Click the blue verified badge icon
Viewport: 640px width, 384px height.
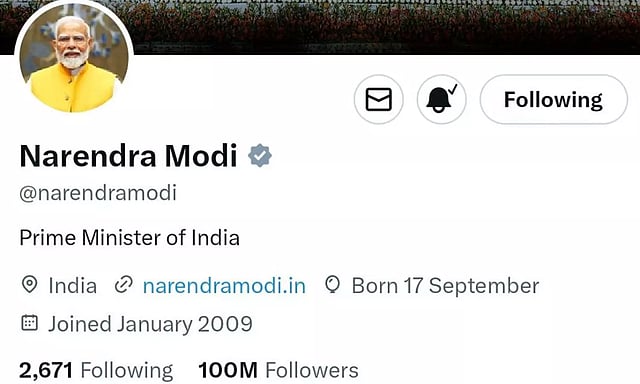tap(260, 155)
